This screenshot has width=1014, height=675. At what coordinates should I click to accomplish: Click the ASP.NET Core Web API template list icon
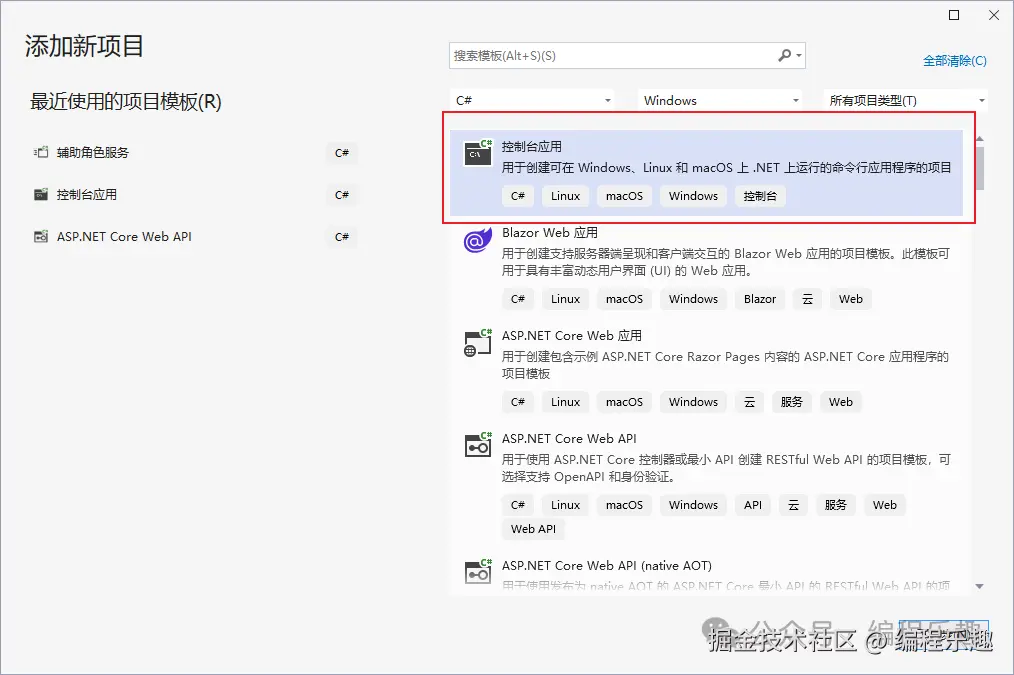[478, 445]
